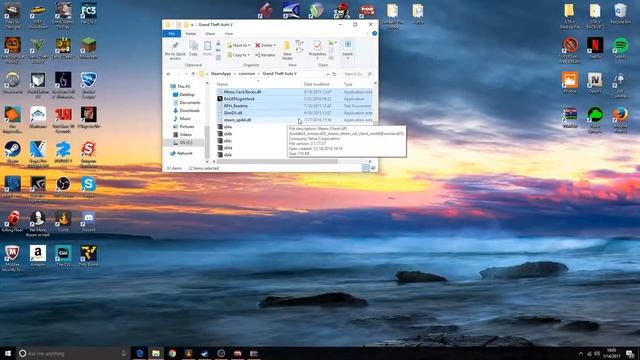This screenshot has width=640, height=360.
Task: Open the Discord desktop shortcut
Action: (x=88, y=221)
